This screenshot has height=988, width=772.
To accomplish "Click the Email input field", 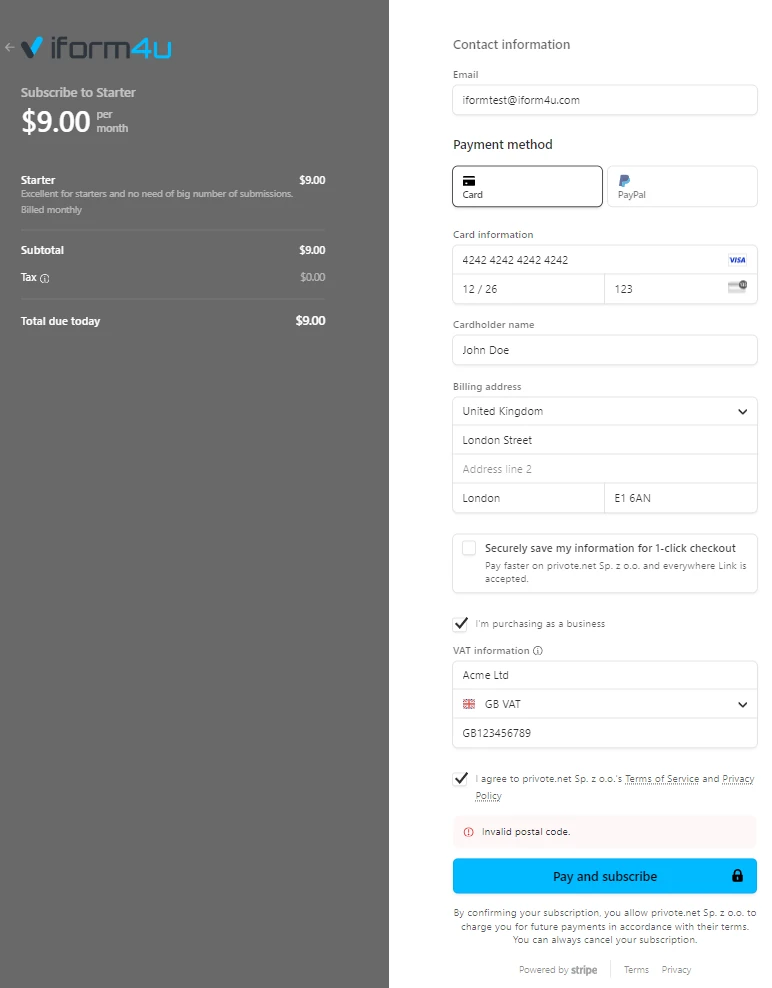I will point(604,100).
